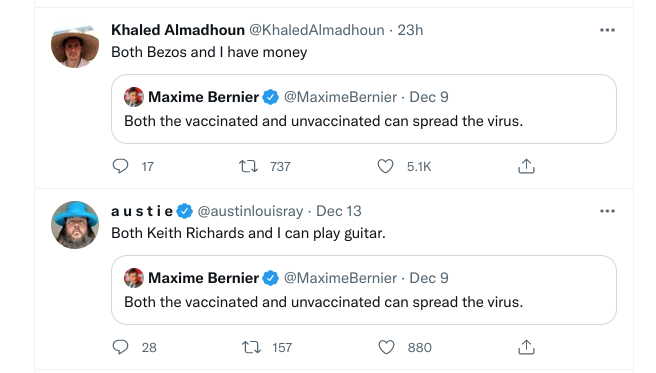Click Maxime Bernier avatar in first quote
This screenshot has height=373, width=656.
[x=134, y=97]
